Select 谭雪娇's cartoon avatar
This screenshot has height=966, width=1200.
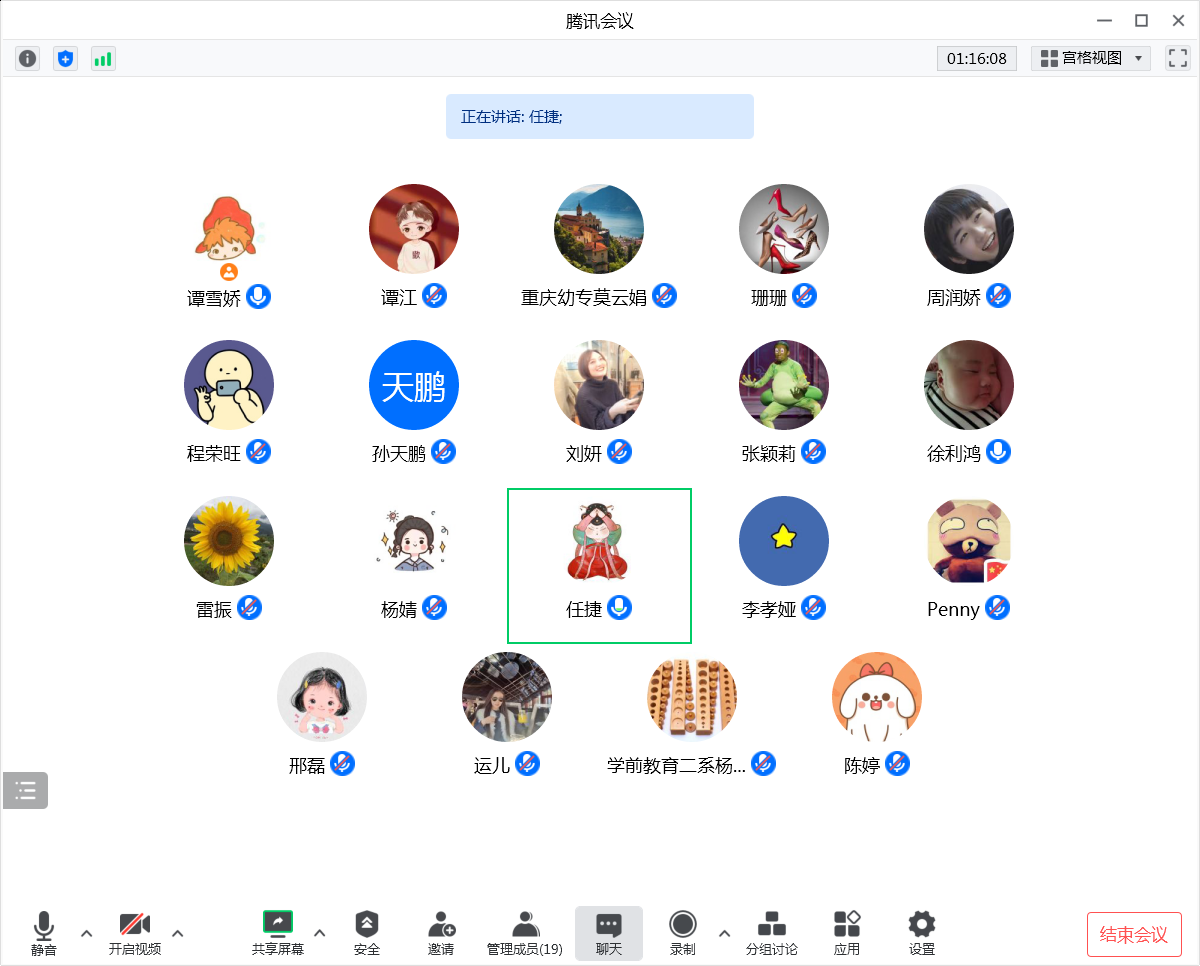pyautogui.click(x=229, y=229)
